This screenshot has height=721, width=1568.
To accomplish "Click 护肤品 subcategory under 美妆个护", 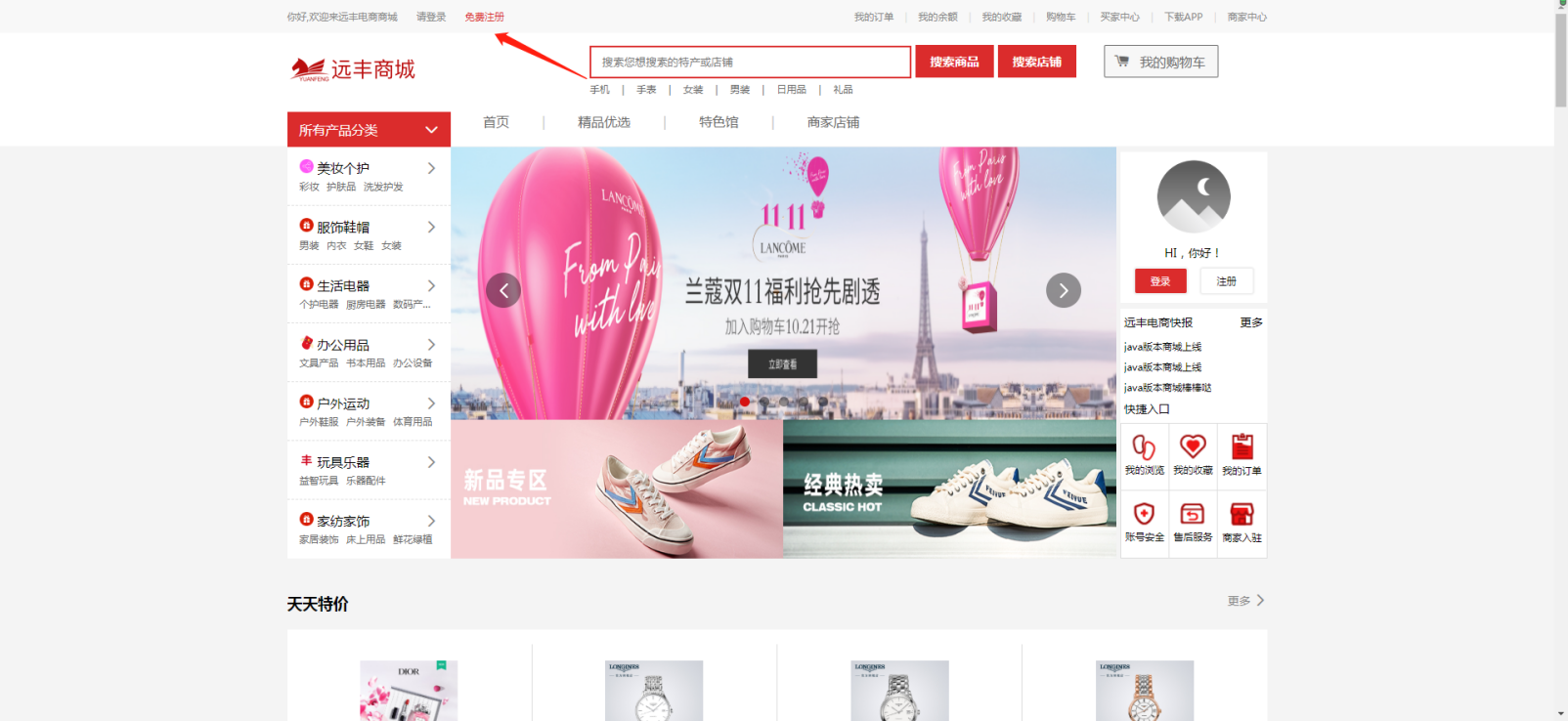I will click(341, 187).
